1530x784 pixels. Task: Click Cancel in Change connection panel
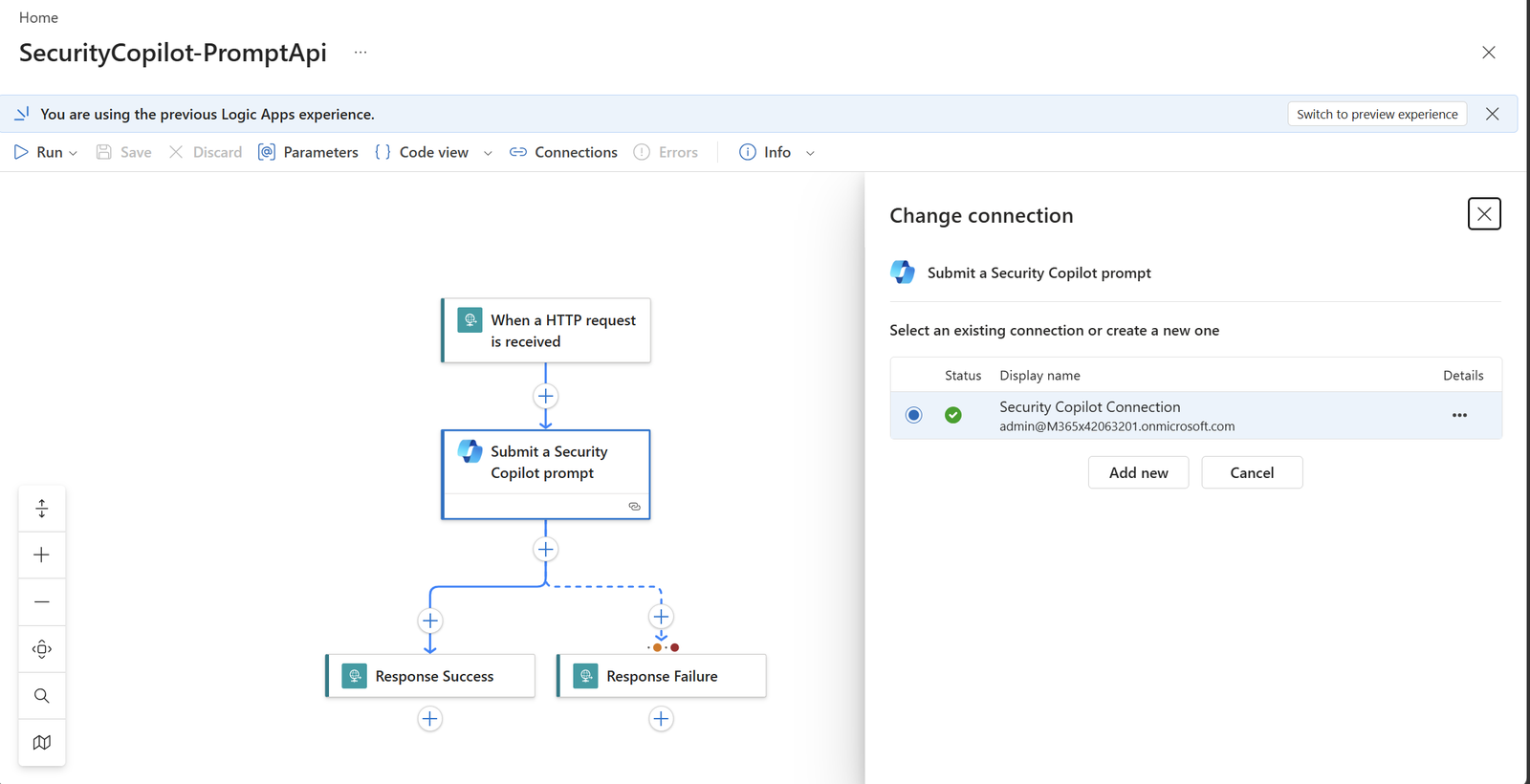tap(1252, 472)
